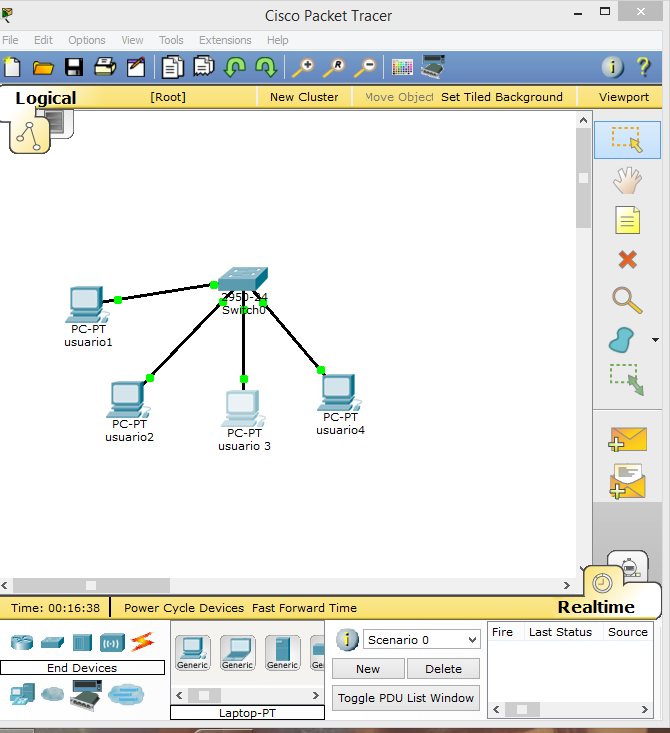Click the usuario2 PC on canvas

click(x=128, y=400)
